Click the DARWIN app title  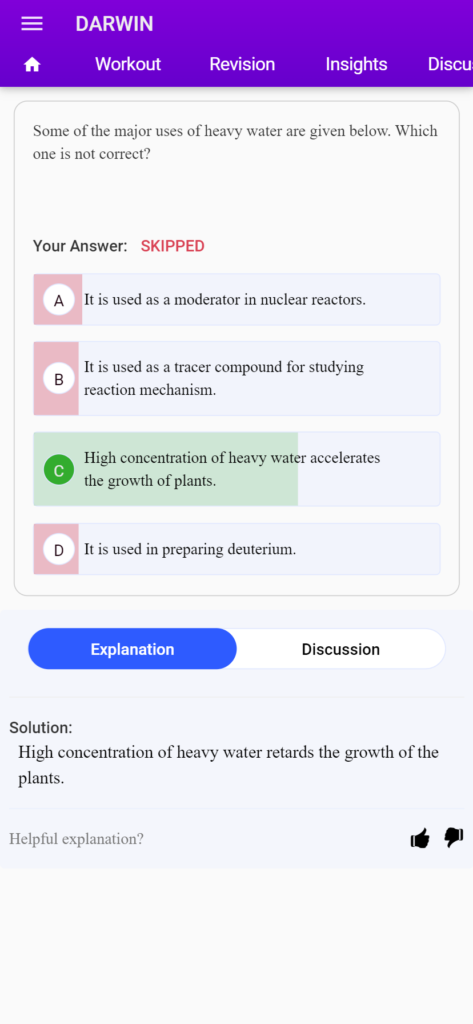pyautogui.click(x=114, y=24)
